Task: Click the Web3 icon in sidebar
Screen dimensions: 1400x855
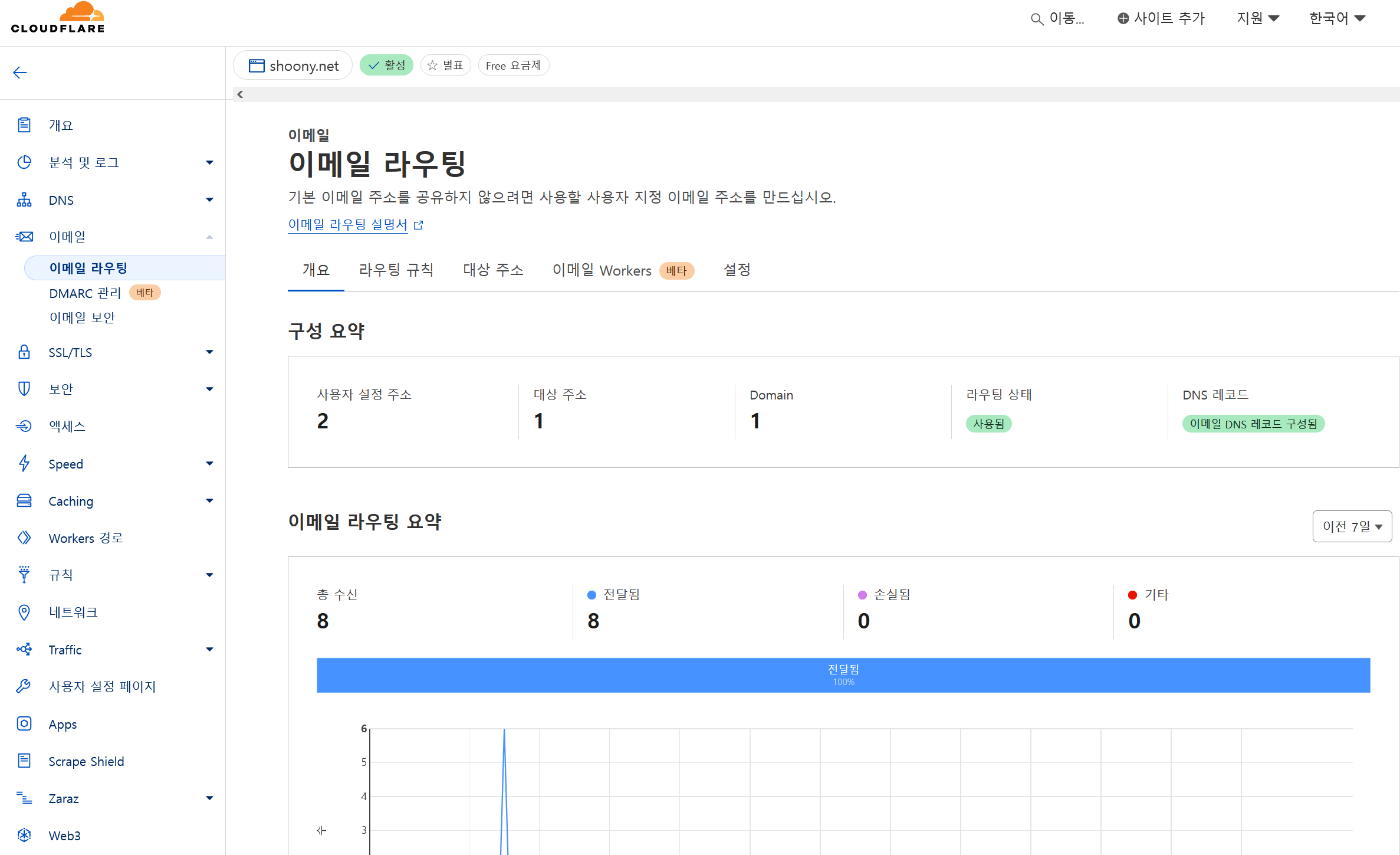Action: [24, 835]
